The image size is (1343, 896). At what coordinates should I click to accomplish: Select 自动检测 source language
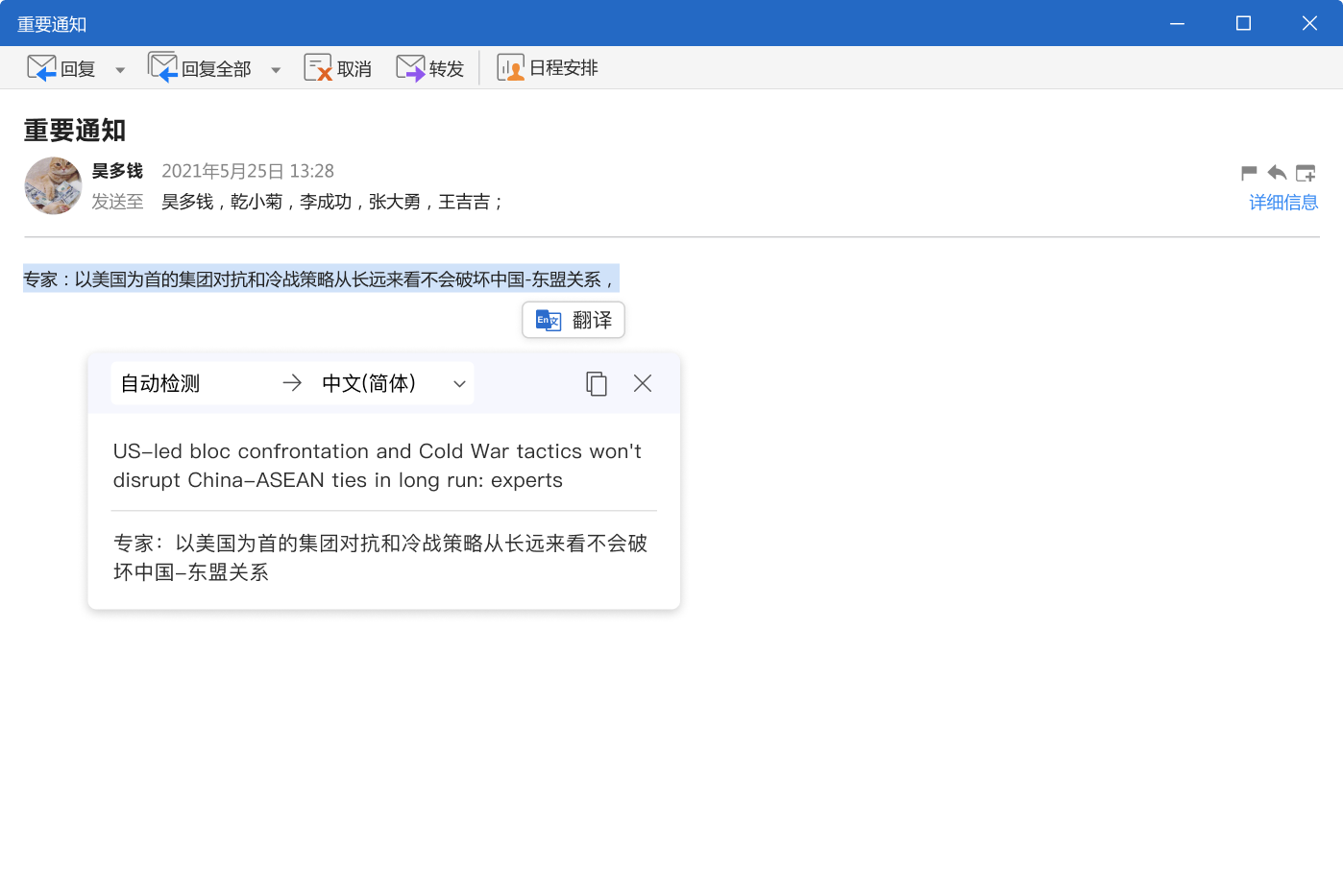pyautogui.click(x=160, y=383)
